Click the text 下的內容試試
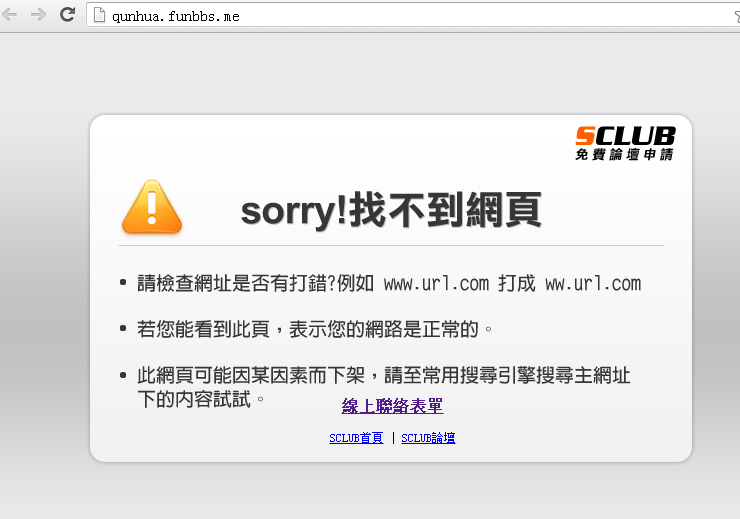This screenshot has height=519, width=740. pyautogui.click(x=194, y=399)
